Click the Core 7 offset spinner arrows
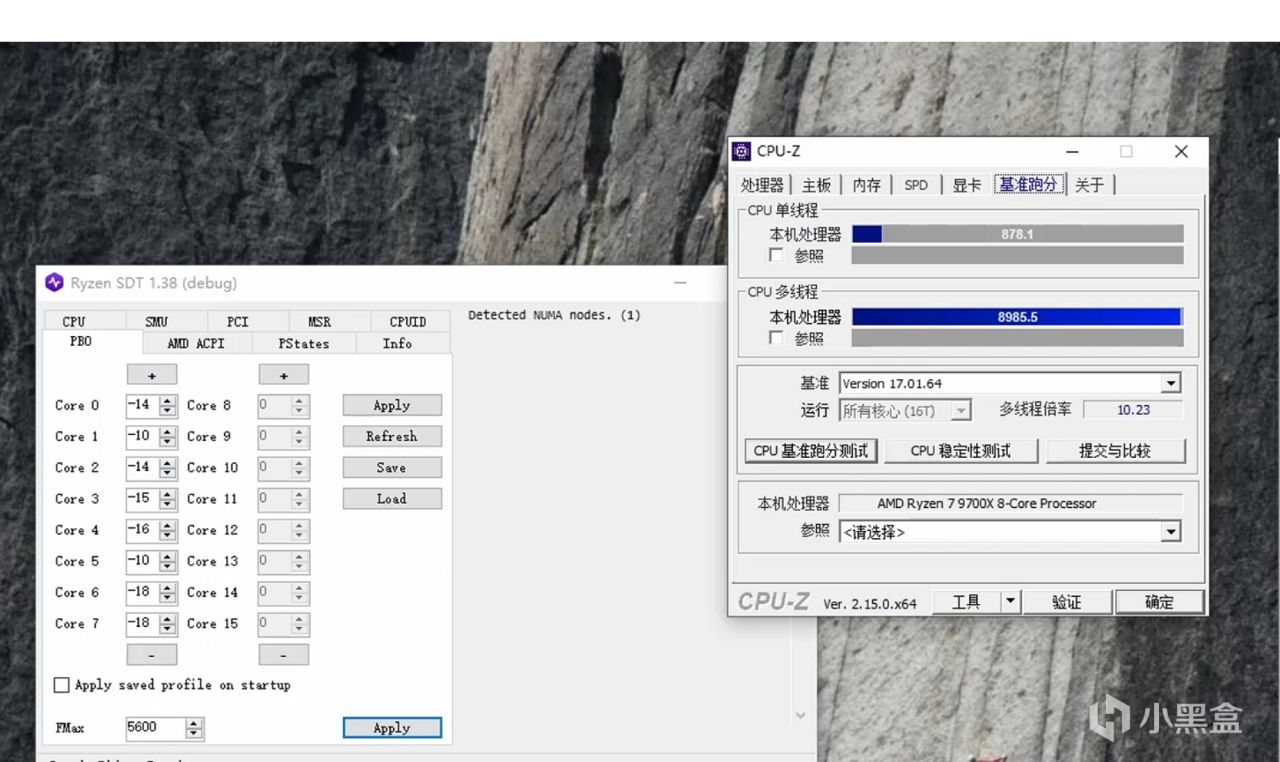 coord(168,623)
